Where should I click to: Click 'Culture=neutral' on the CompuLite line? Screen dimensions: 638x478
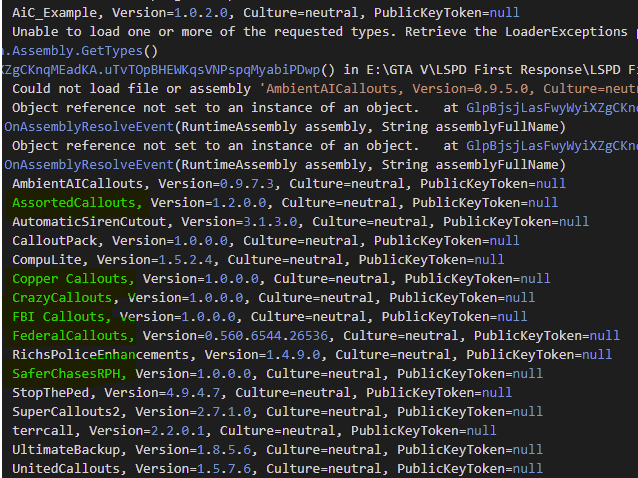click(x=285, y=260)
